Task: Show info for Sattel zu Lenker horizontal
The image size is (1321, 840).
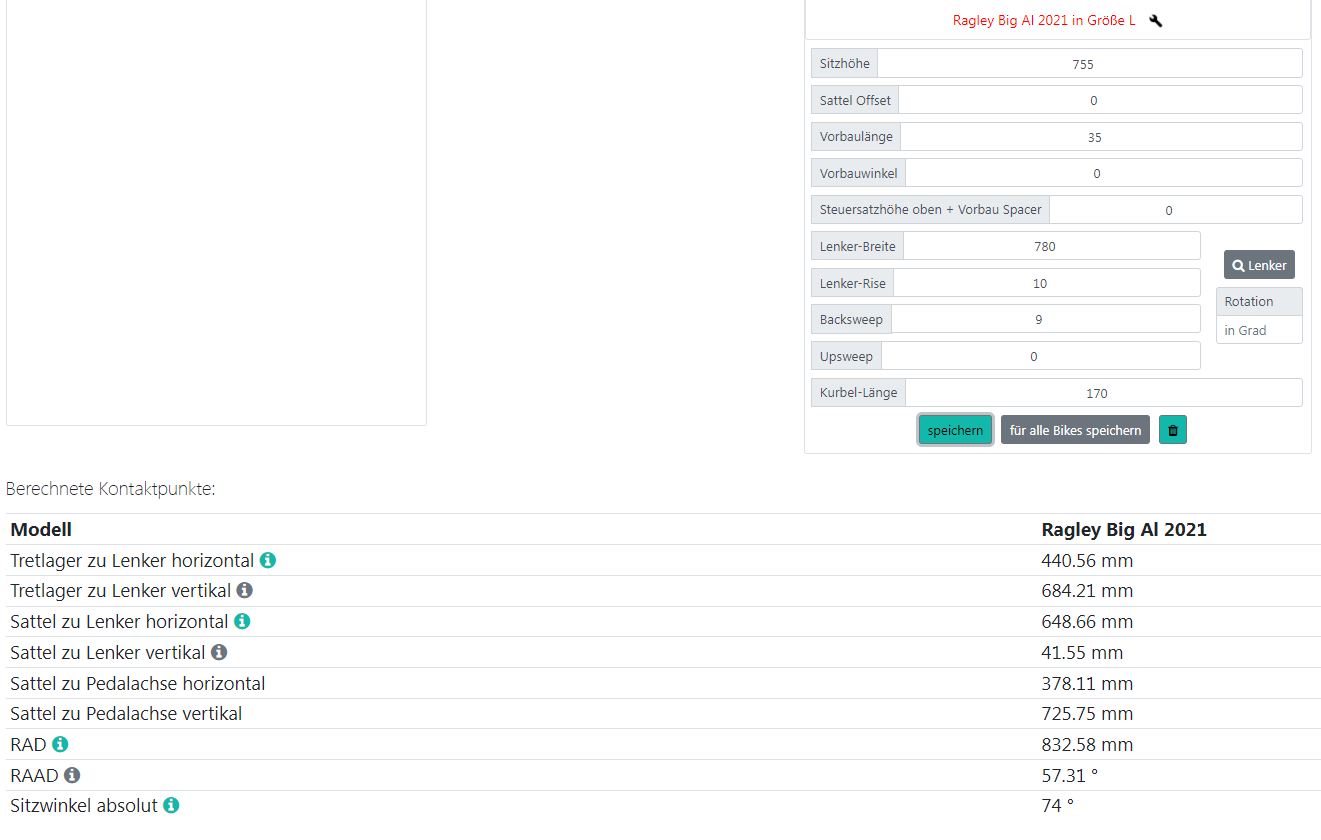Action: 242,622
